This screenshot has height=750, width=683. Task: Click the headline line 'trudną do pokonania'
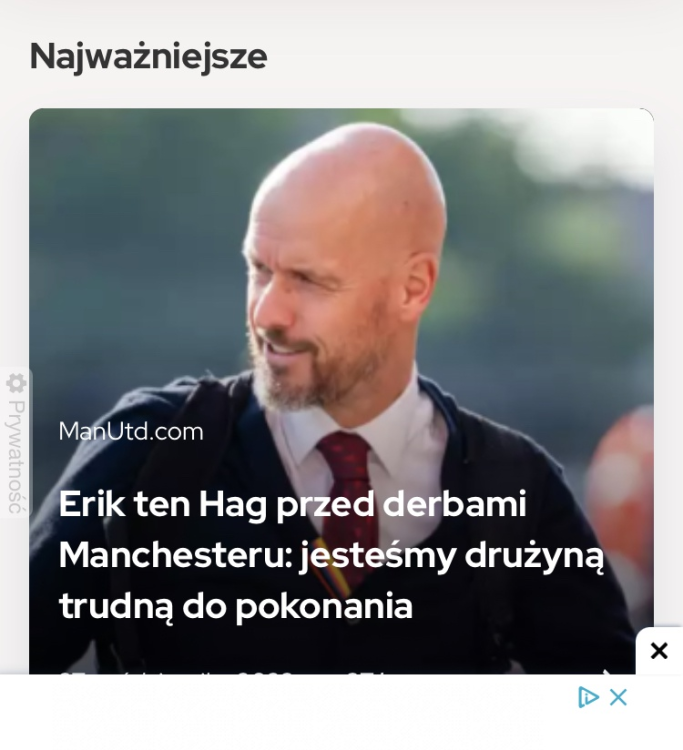235,606
